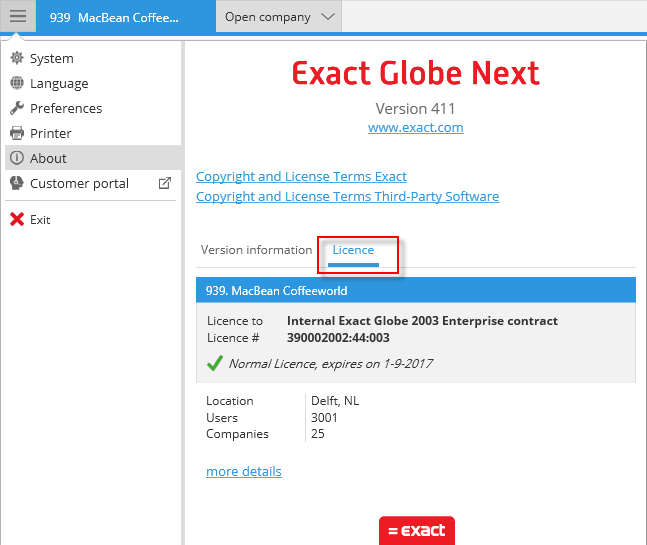This screenshot has width=647, height=545.
Task: Click the Delft, NL location value
Action: 335,401
